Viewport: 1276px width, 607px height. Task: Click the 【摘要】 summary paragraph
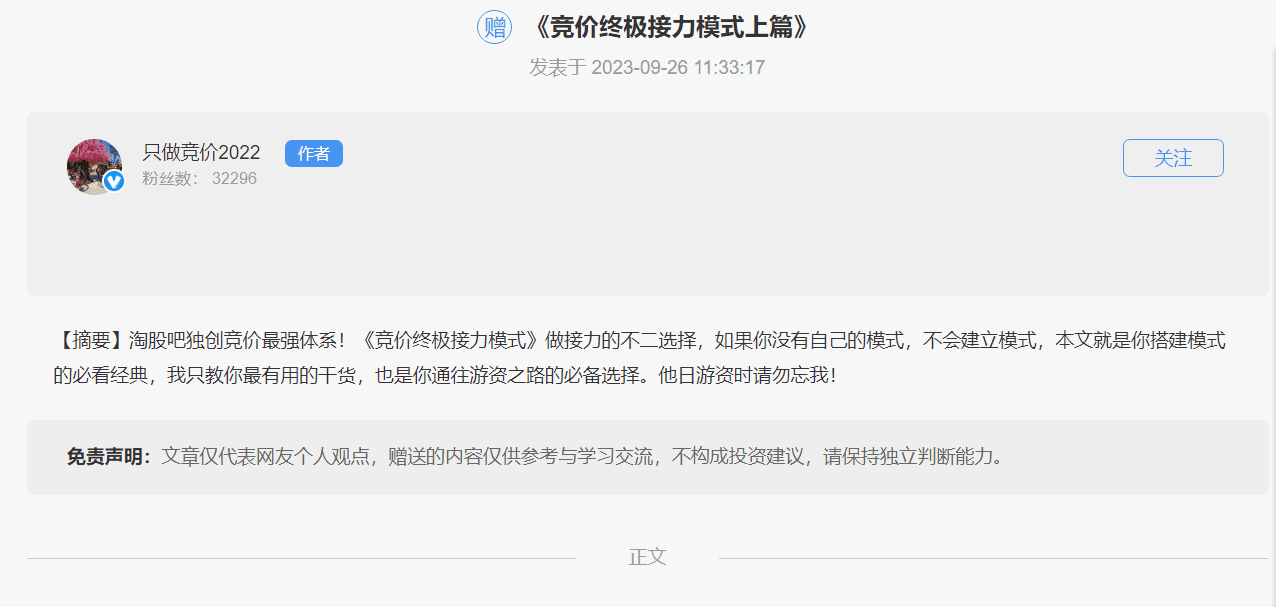pos(640,358)
